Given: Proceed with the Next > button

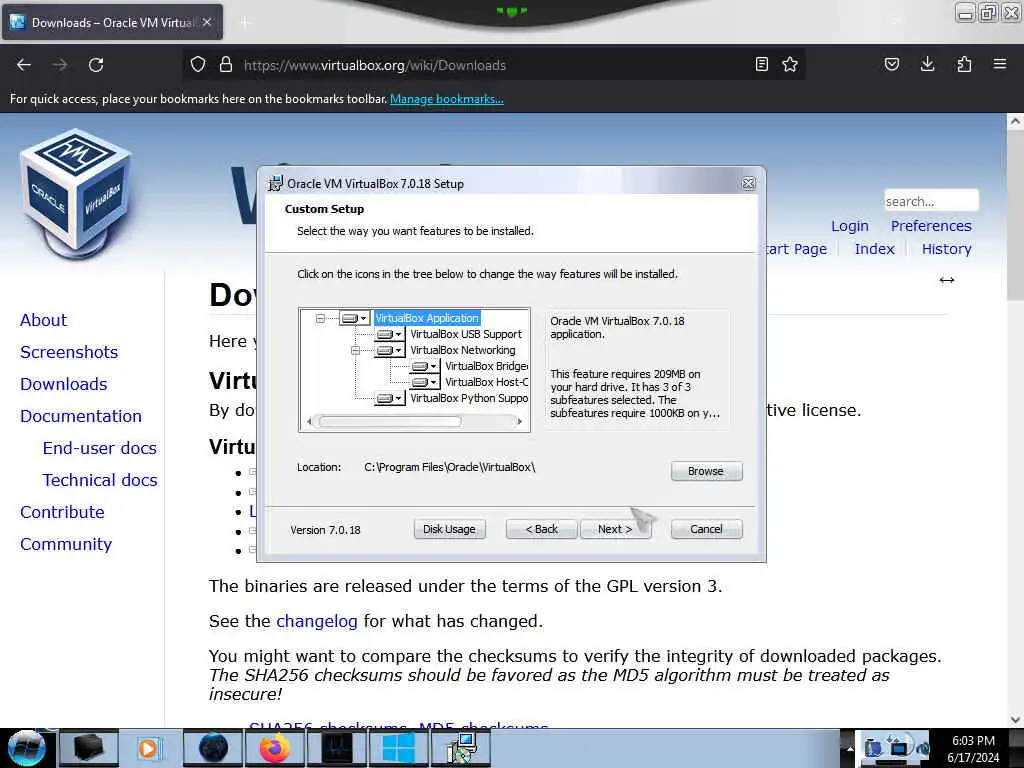Looking at the screenshot, I should [615, 529].
